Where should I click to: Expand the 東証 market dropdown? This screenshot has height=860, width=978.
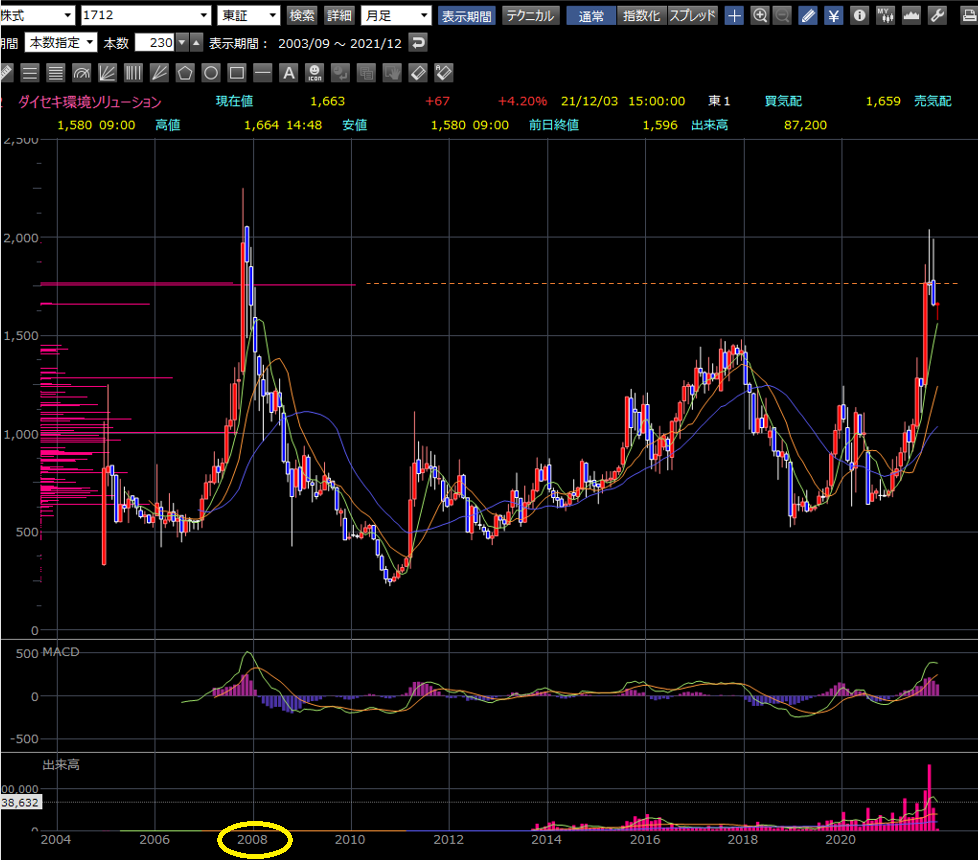coord(249,16)
